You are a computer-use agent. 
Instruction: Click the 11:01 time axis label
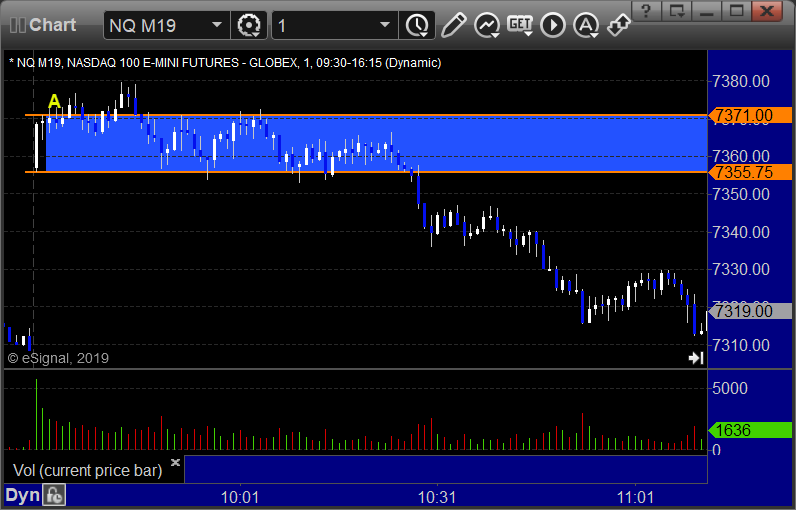(636, 497)
